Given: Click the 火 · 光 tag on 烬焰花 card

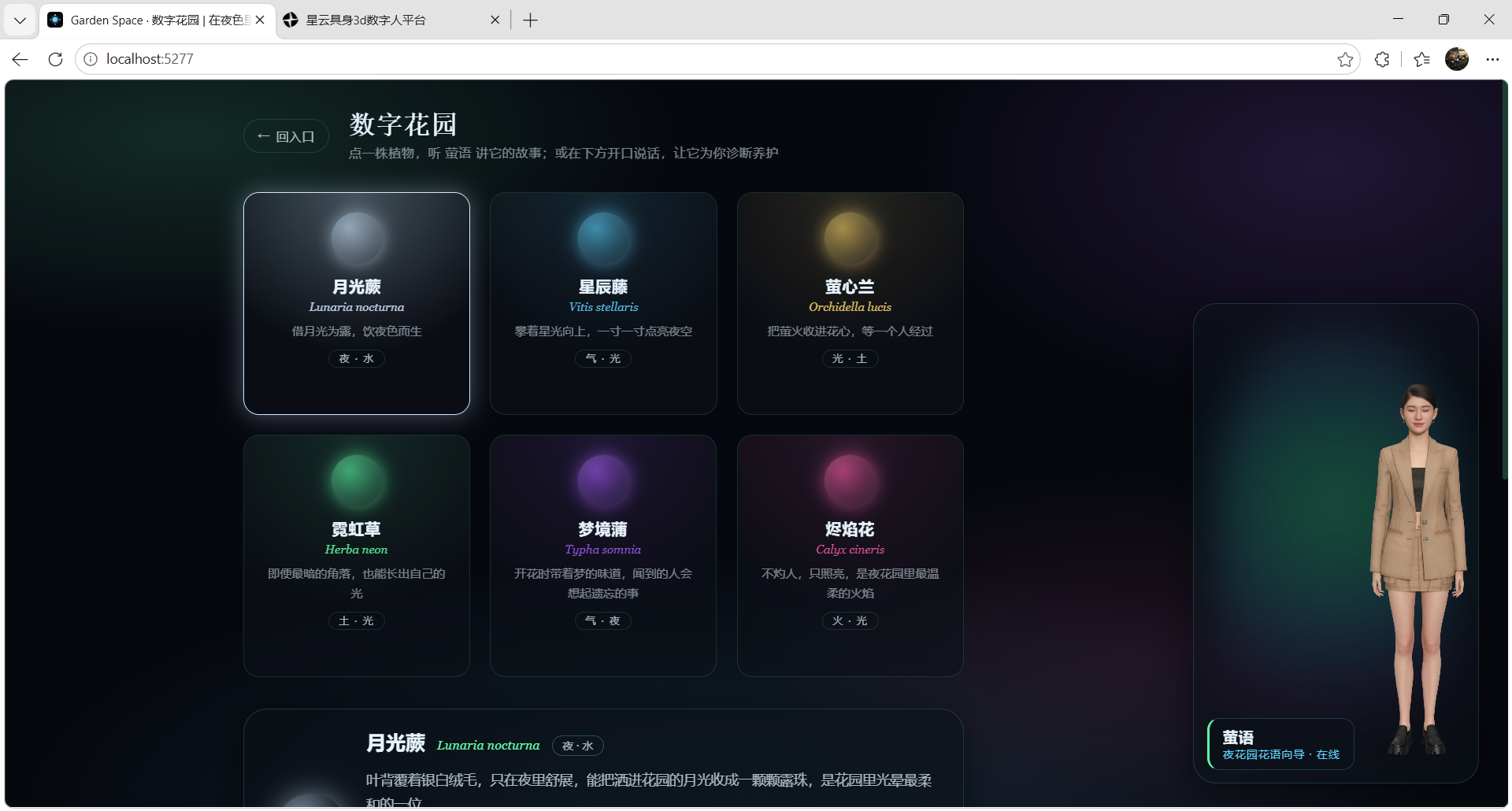Looking at the screenshot, I should [850, 620].
